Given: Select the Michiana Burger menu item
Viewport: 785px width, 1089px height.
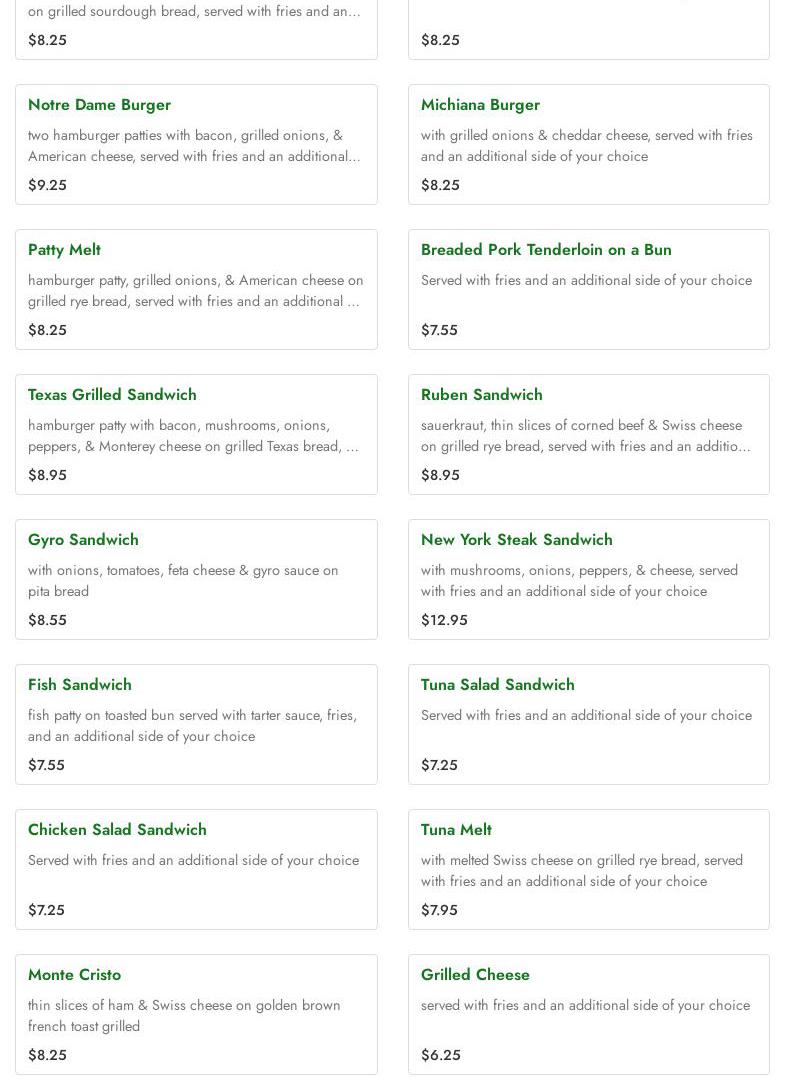Looking at the screenshot, I should pyautogui.click(x=480, y=105).
